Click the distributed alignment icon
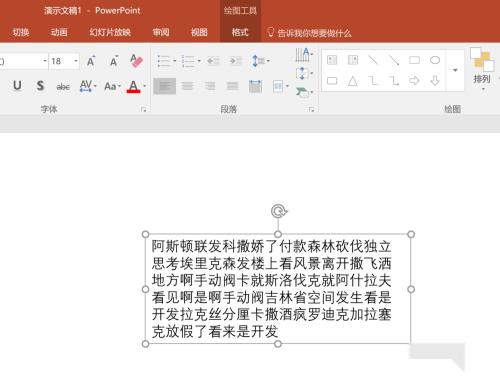 click(x=255, y=86)
